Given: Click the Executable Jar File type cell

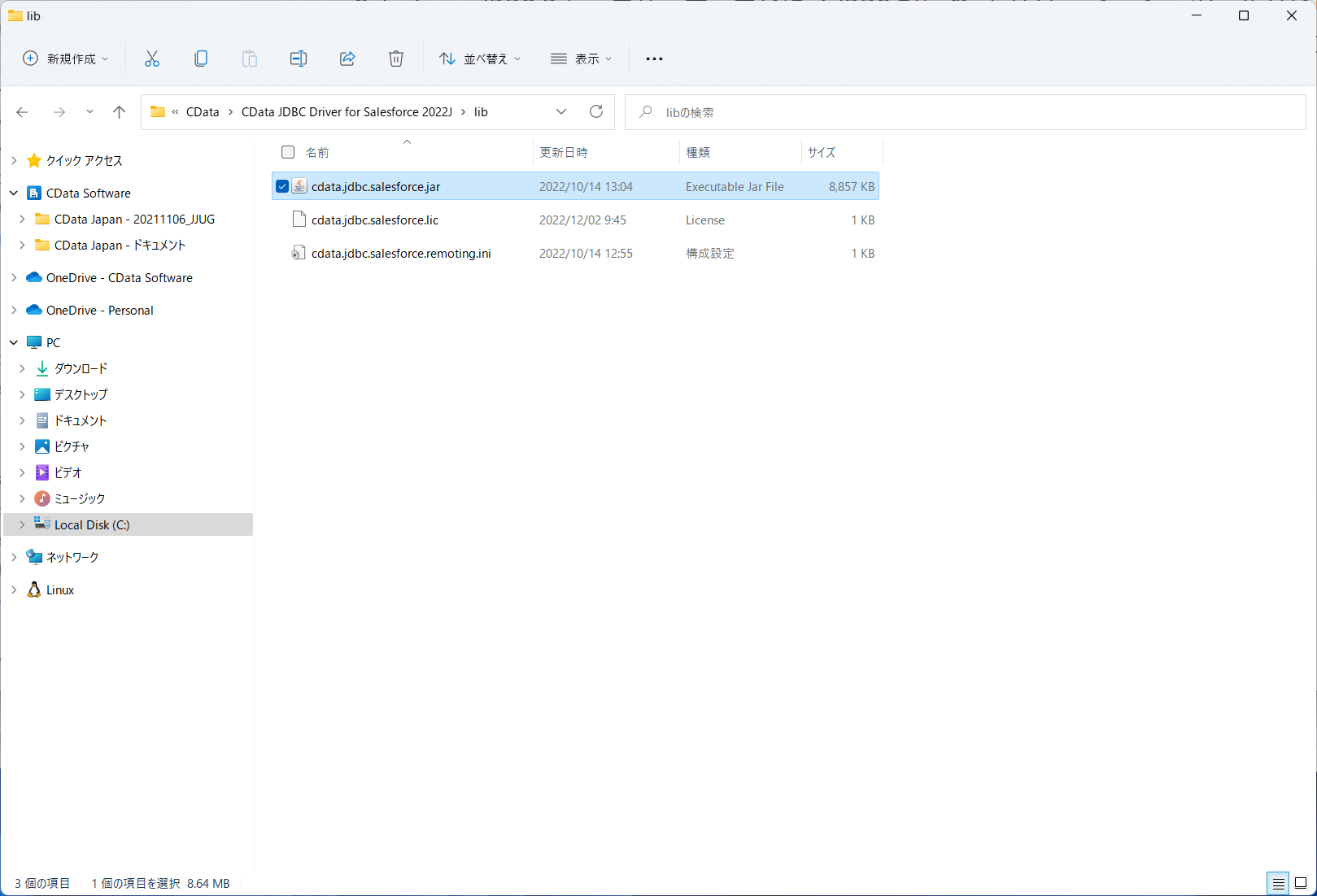Looking at the screenshot, I should pyautogui.click(x=735, y=186).
